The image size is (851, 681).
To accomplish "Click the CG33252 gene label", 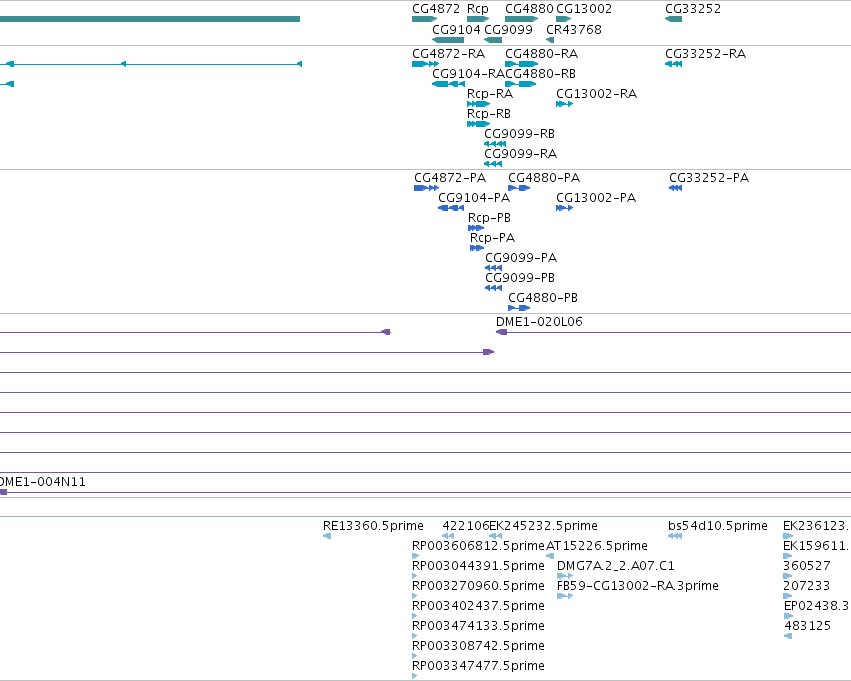I will click(693, 9).
